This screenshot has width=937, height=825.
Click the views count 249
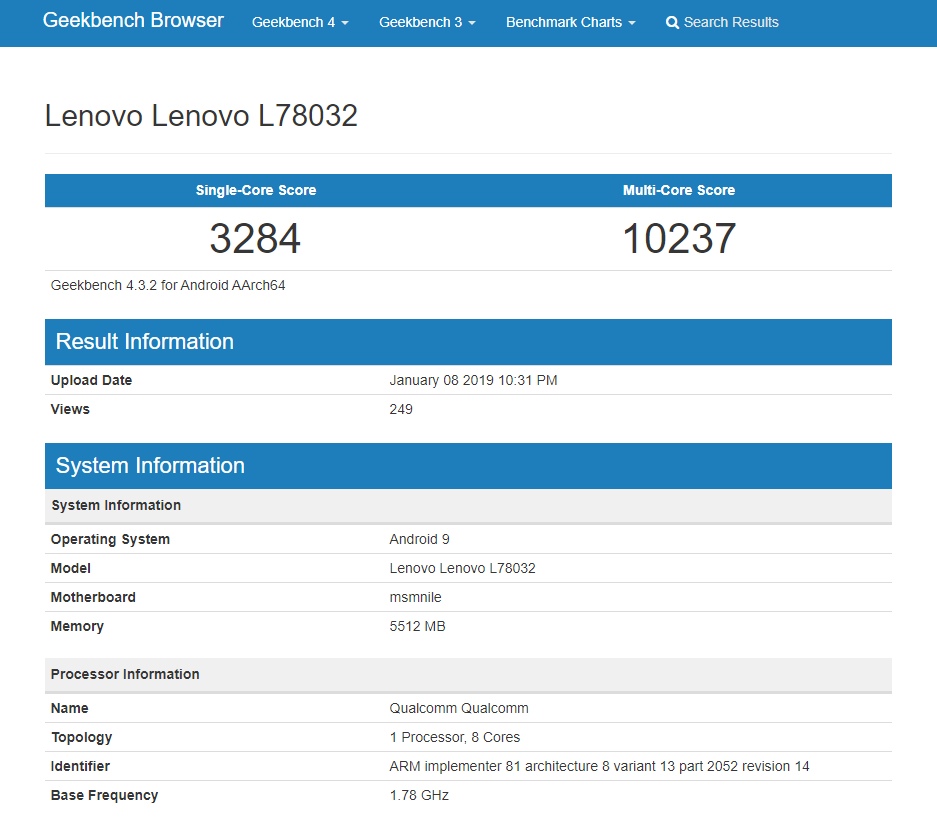(x=401, y=409)
